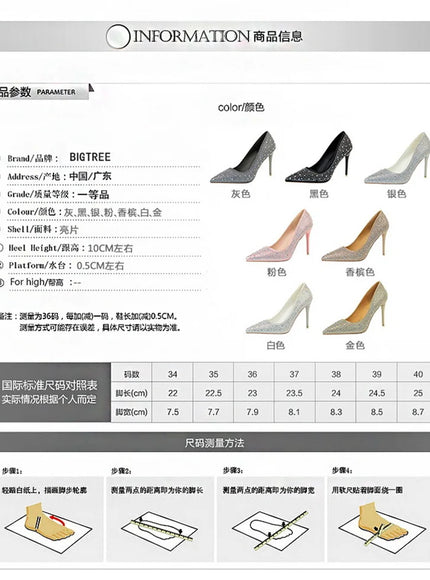Screen dimensions: 430x580
Task: Click the 8.3 foot width cell
Action: pos(336,412)
